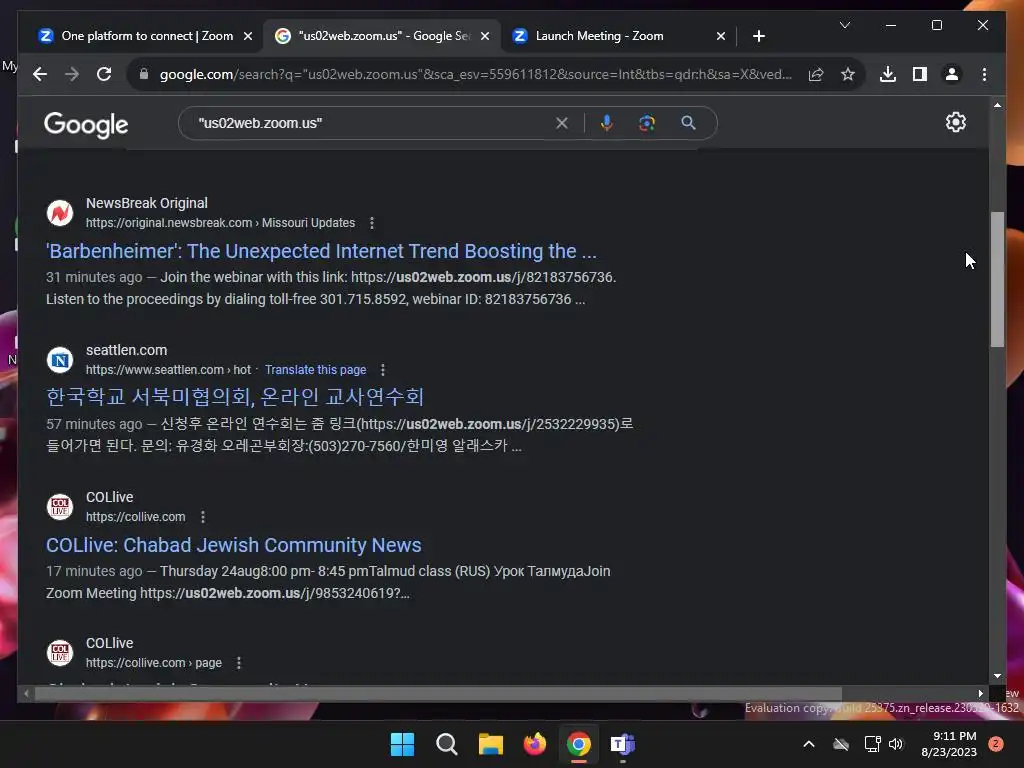The image size is (1024, 768).
Task: Submit search with magnifier icon
Action: [x=688, y=123]
